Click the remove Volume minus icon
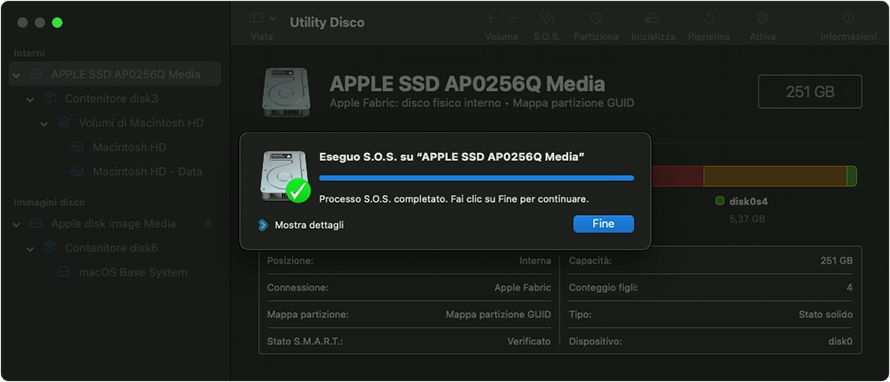Viewport: 890px width, 382px height. point(513,18)
